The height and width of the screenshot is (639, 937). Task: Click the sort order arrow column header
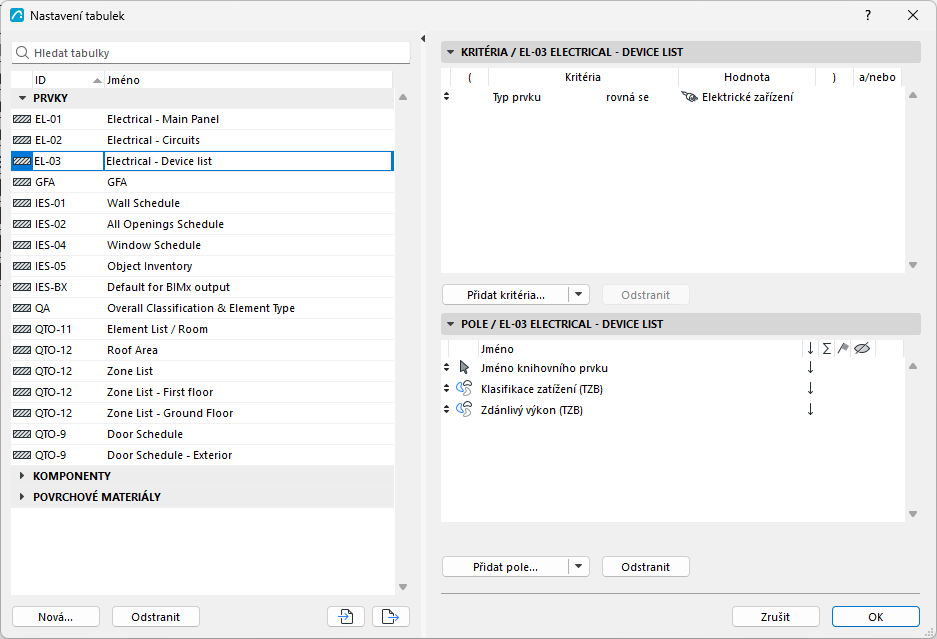tap(810, 348)
